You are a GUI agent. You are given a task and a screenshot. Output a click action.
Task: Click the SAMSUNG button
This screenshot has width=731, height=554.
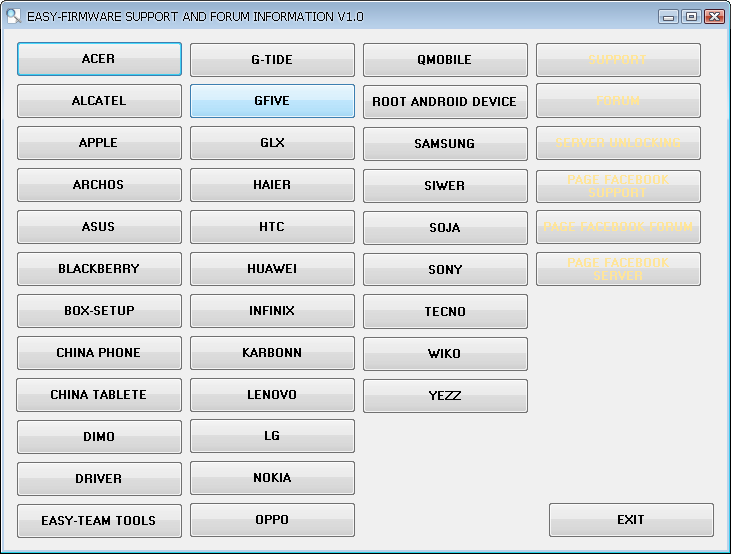click(445, 144)
